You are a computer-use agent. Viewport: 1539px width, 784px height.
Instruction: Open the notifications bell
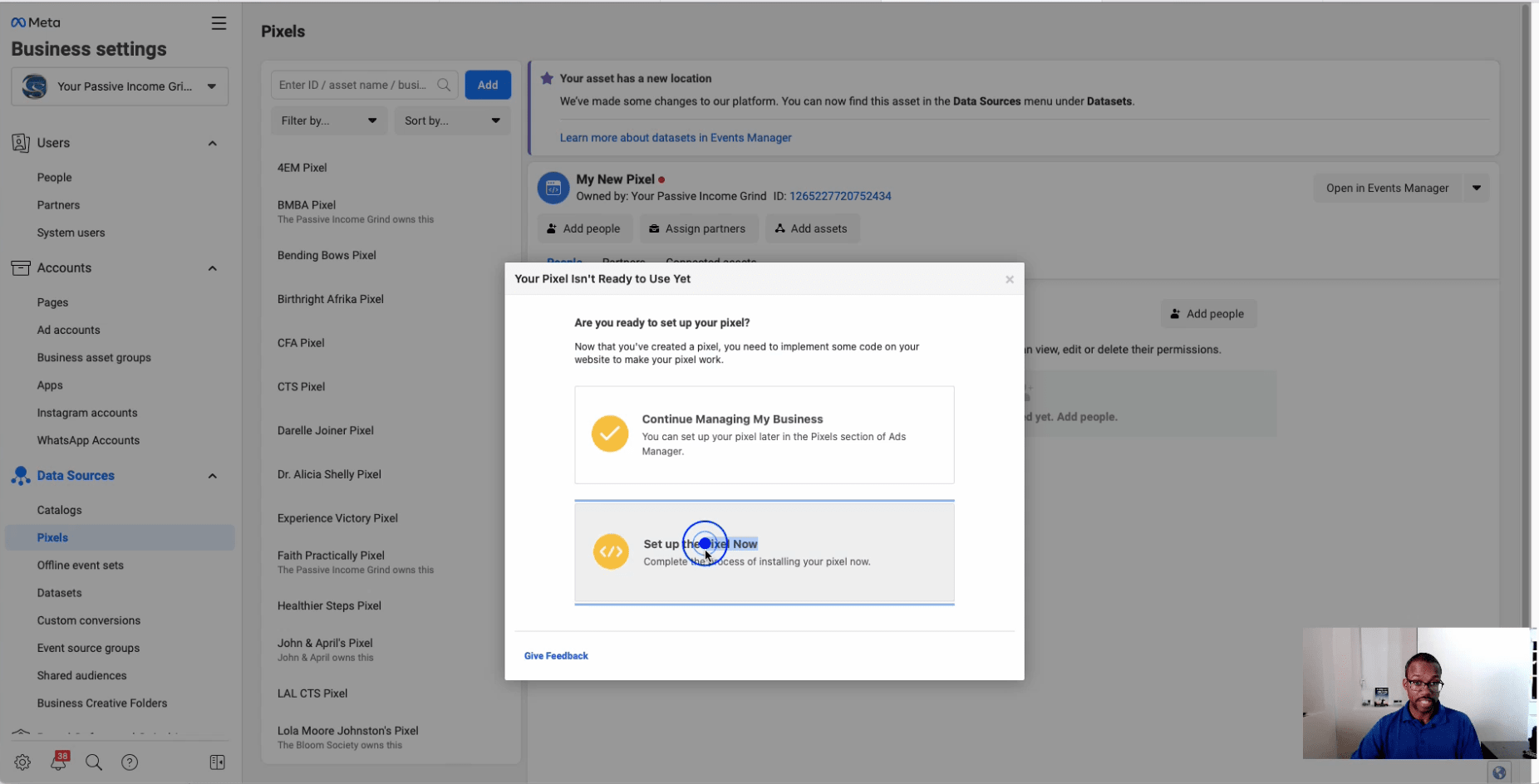point(59,762)
